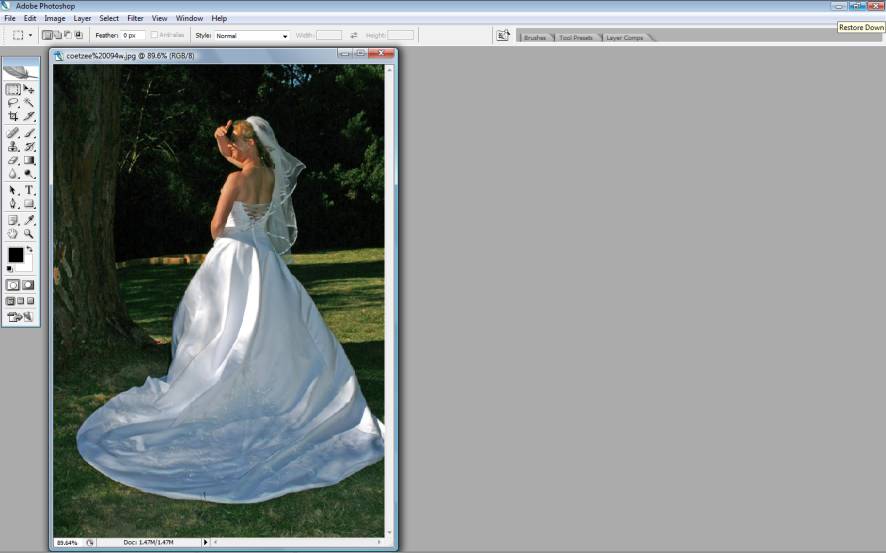Open the Layer menu
The width and height of the screenshot is (886, 553).
pyautogui.click(x=82, y=18)
